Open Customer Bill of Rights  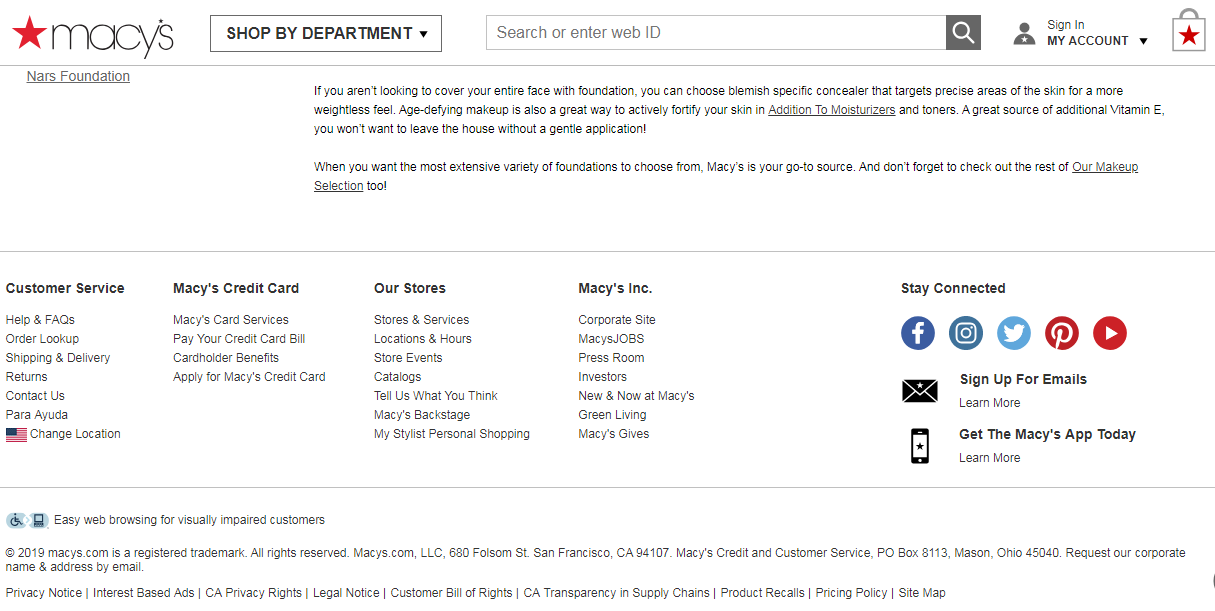(452, 593)
